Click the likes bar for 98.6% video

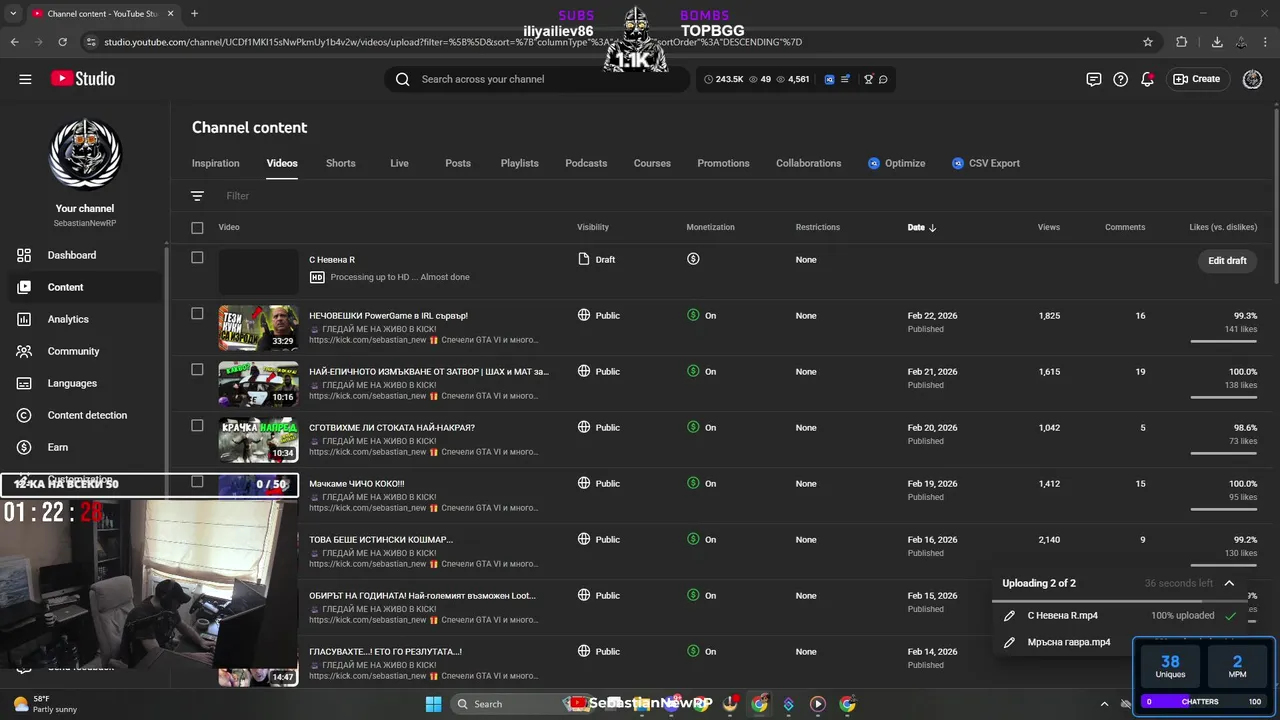(1223, 453)
